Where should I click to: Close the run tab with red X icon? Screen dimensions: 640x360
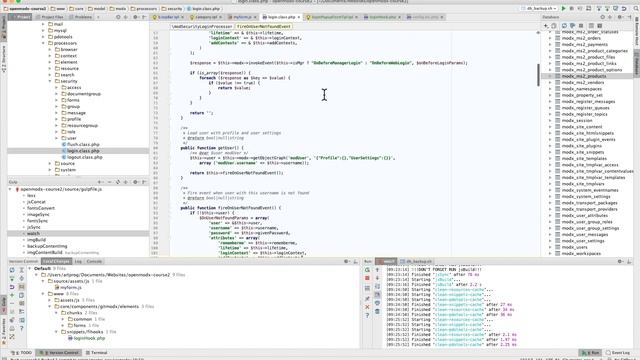(367, 307)
